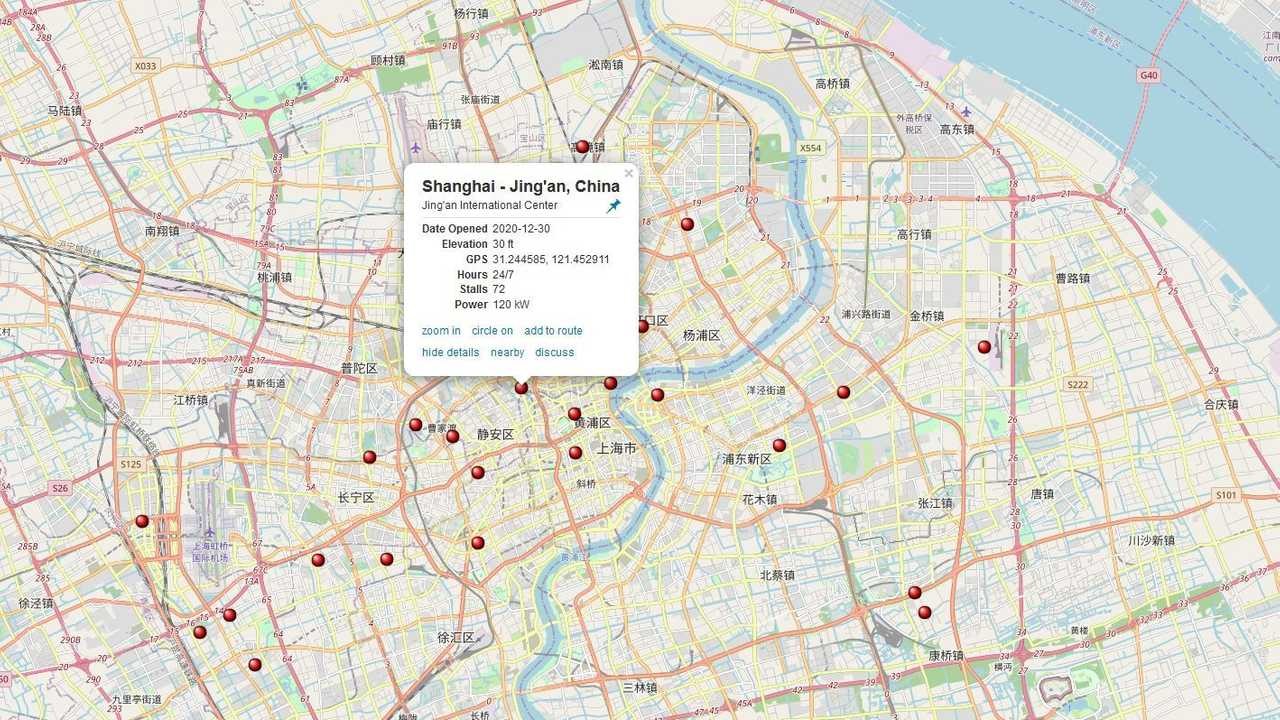Click the blue pin icon in popup
This screenshot has width=1280, height=720.
[x=613, y=206]
